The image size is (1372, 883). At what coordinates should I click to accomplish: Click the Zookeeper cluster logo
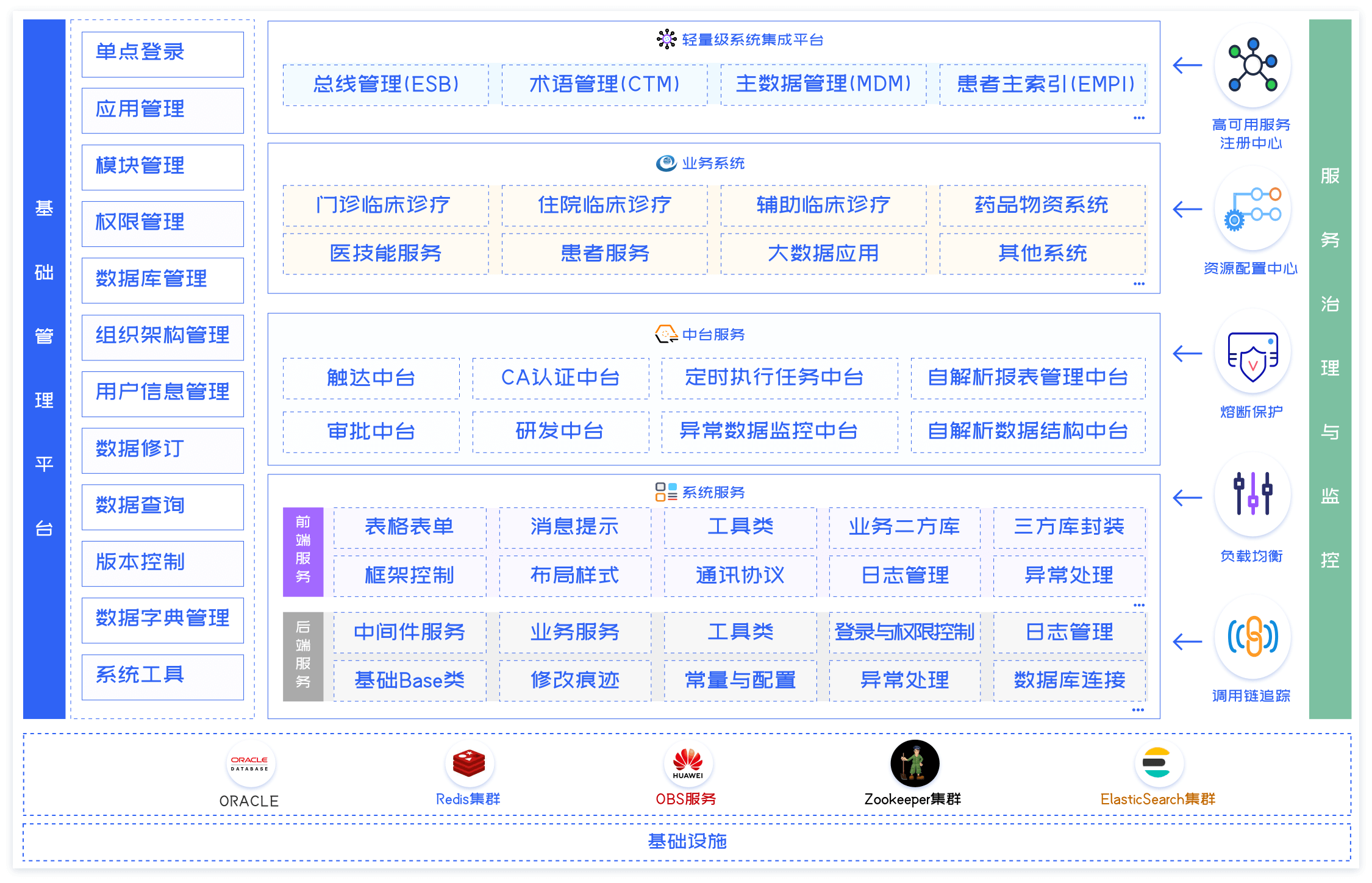pos(915,763)
